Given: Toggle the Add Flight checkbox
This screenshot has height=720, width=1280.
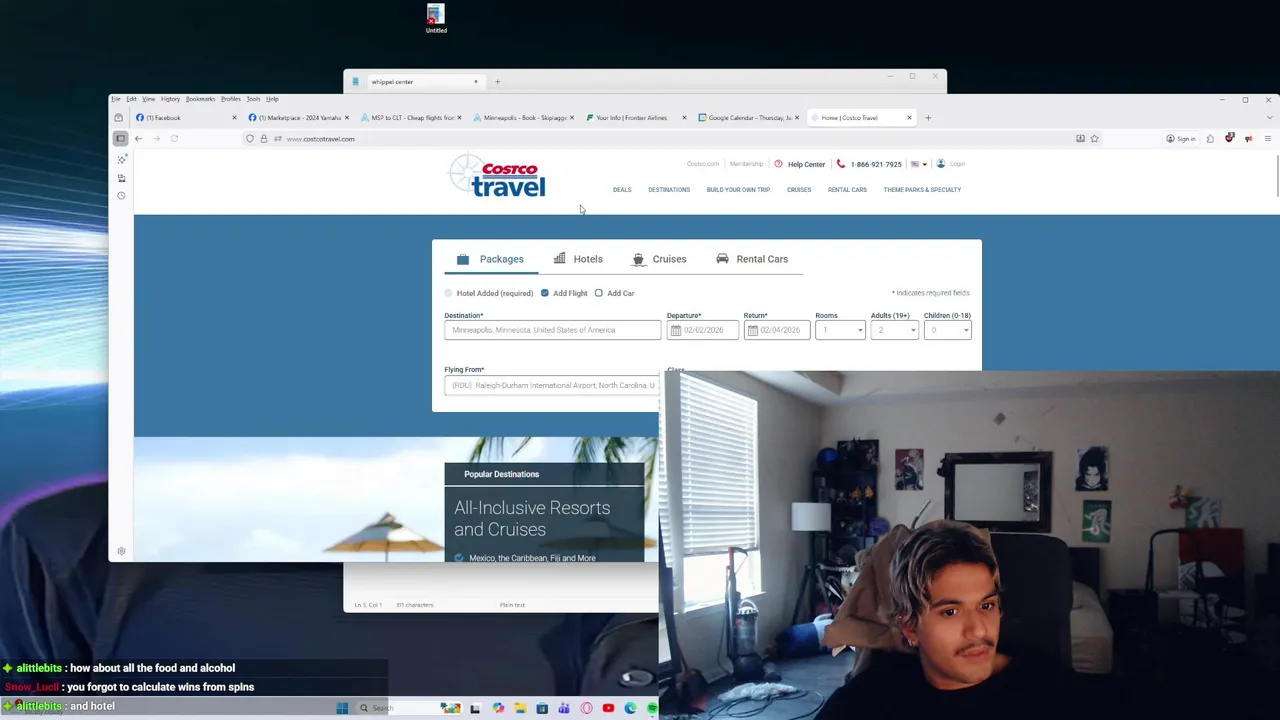Looking at the screenshot, I should pyautogui.click(x=545, y=293).
